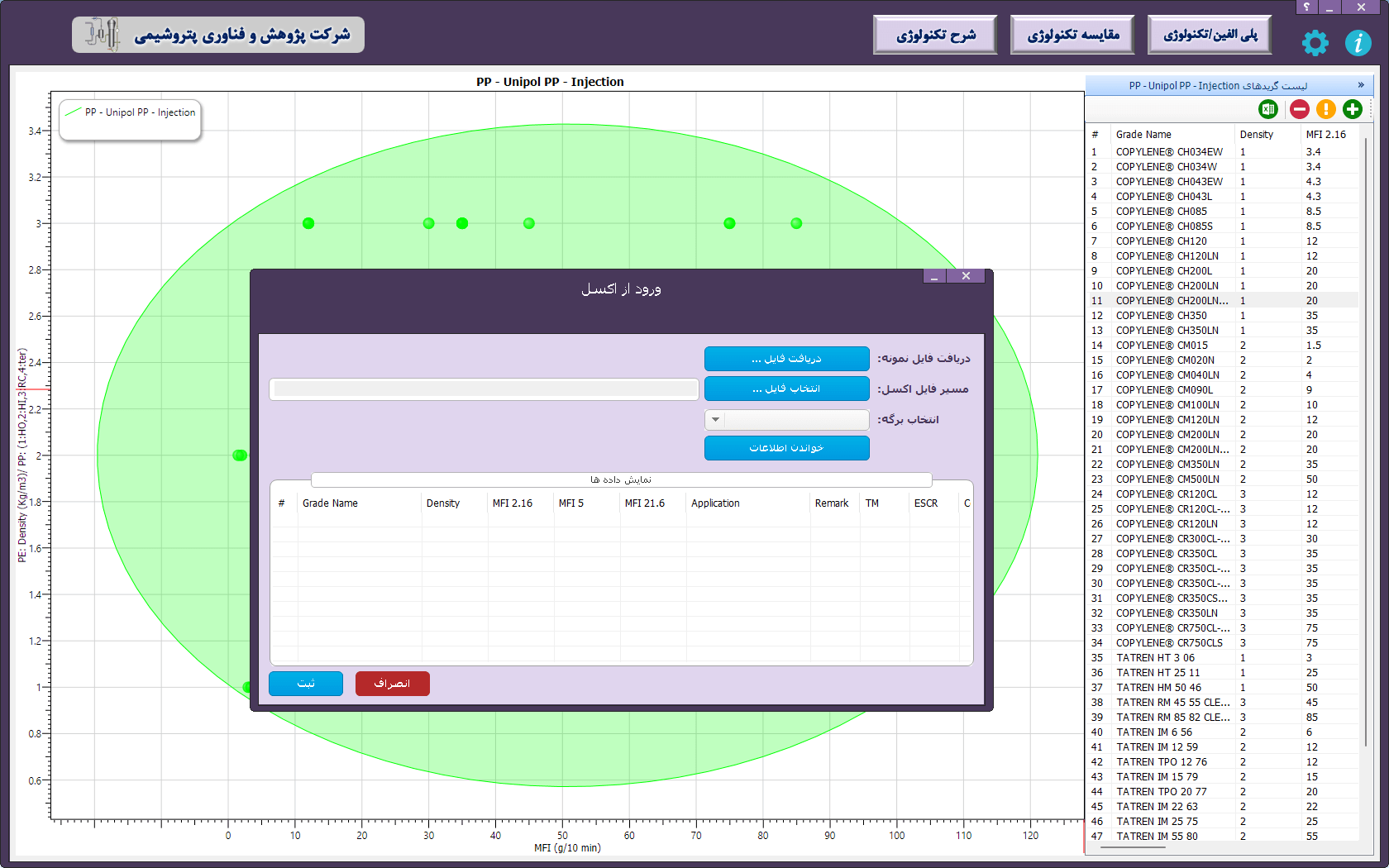Select row COPYLENE® CM090L

click(x=1224, y=390)
